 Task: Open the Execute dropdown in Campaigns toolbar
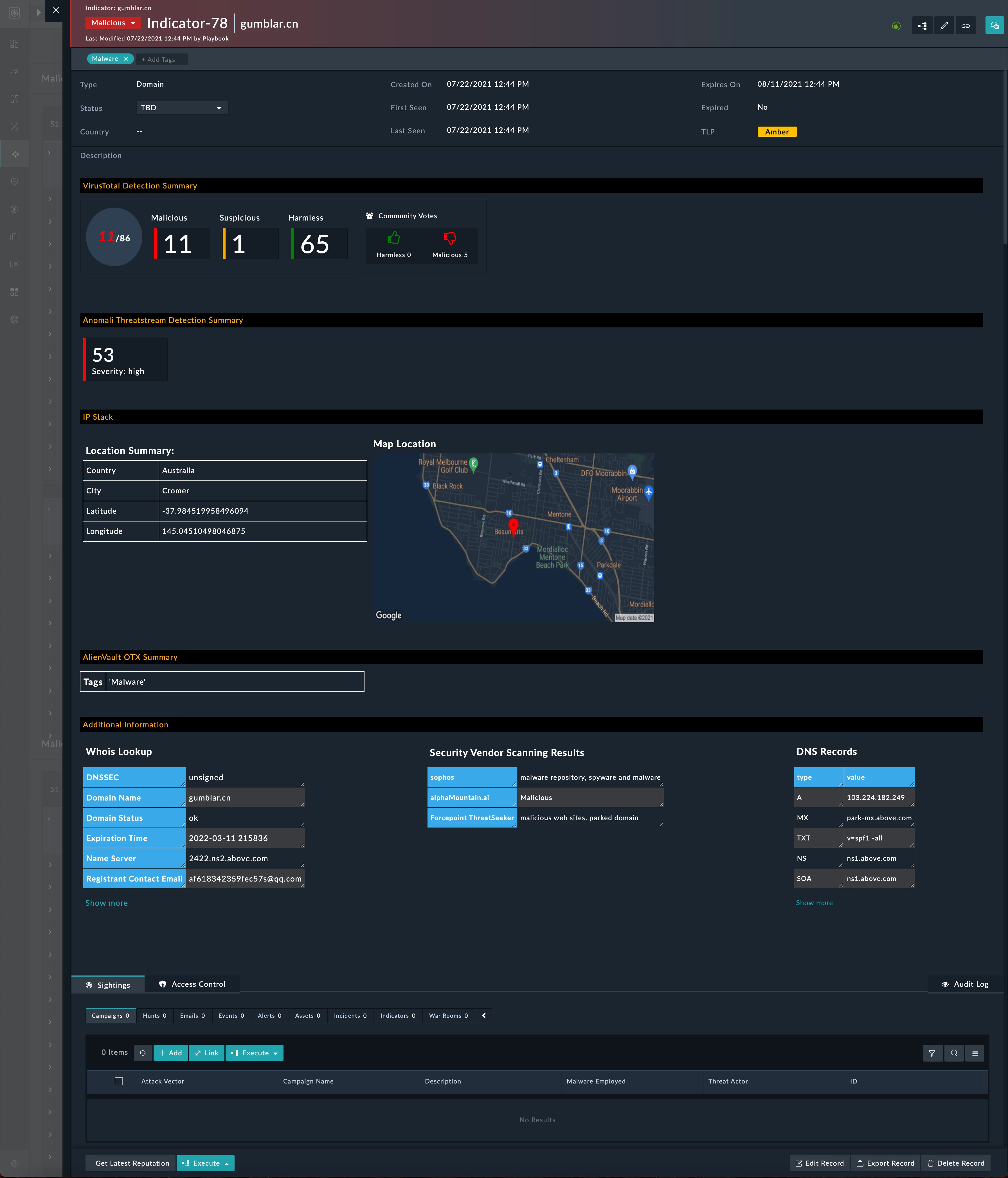tap(255, 1053)
